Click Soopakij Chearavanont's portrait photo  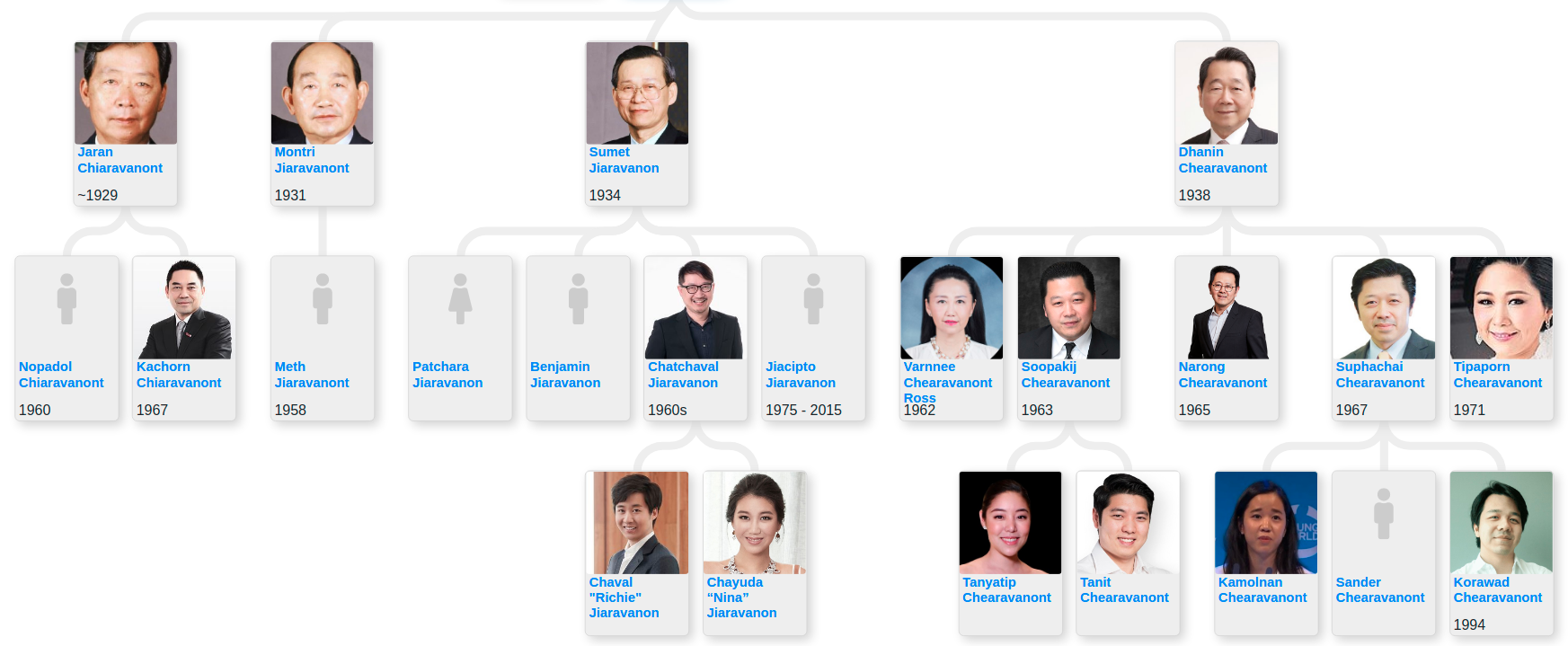pos(1069,308)
